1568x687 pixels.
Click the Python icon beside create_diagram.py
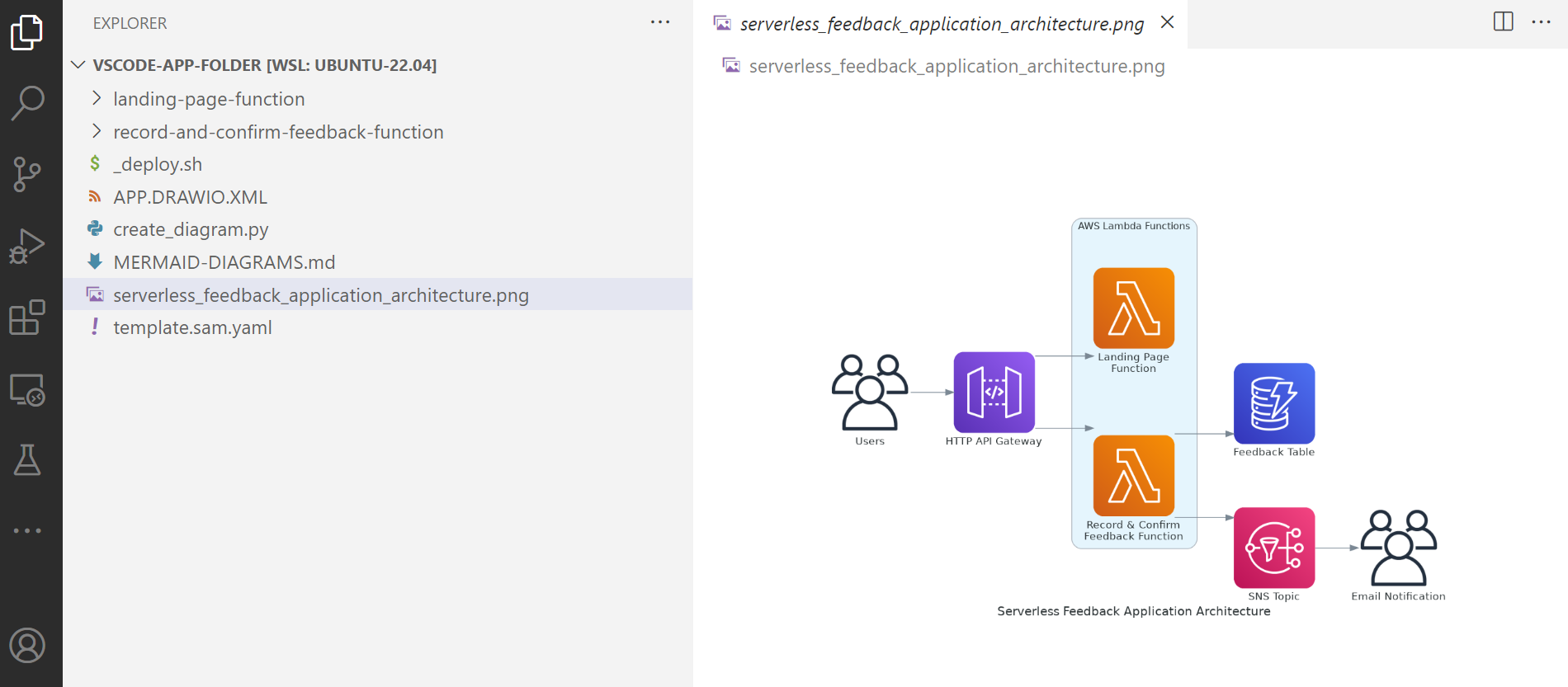click(95, 228)
